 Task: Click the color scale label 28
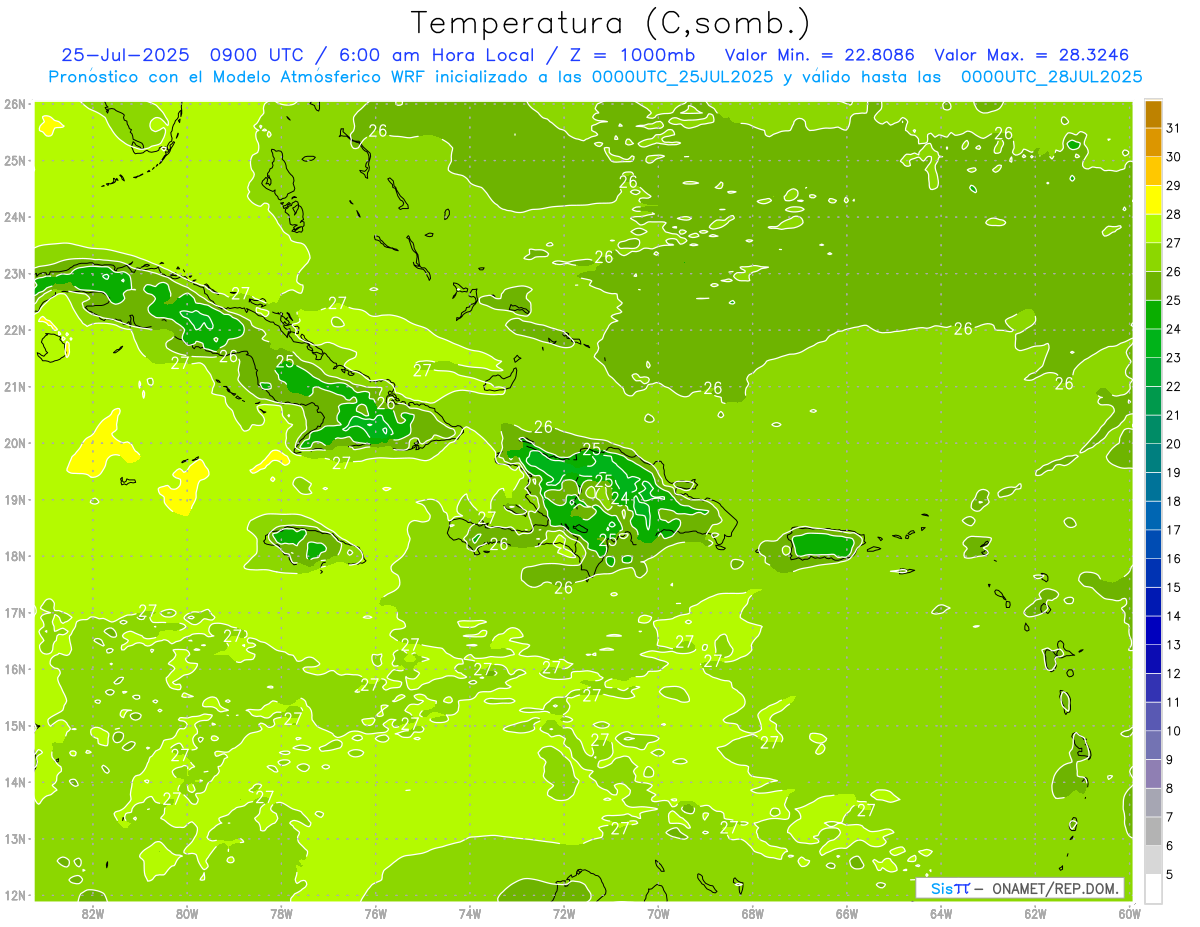coord(1174,213)
